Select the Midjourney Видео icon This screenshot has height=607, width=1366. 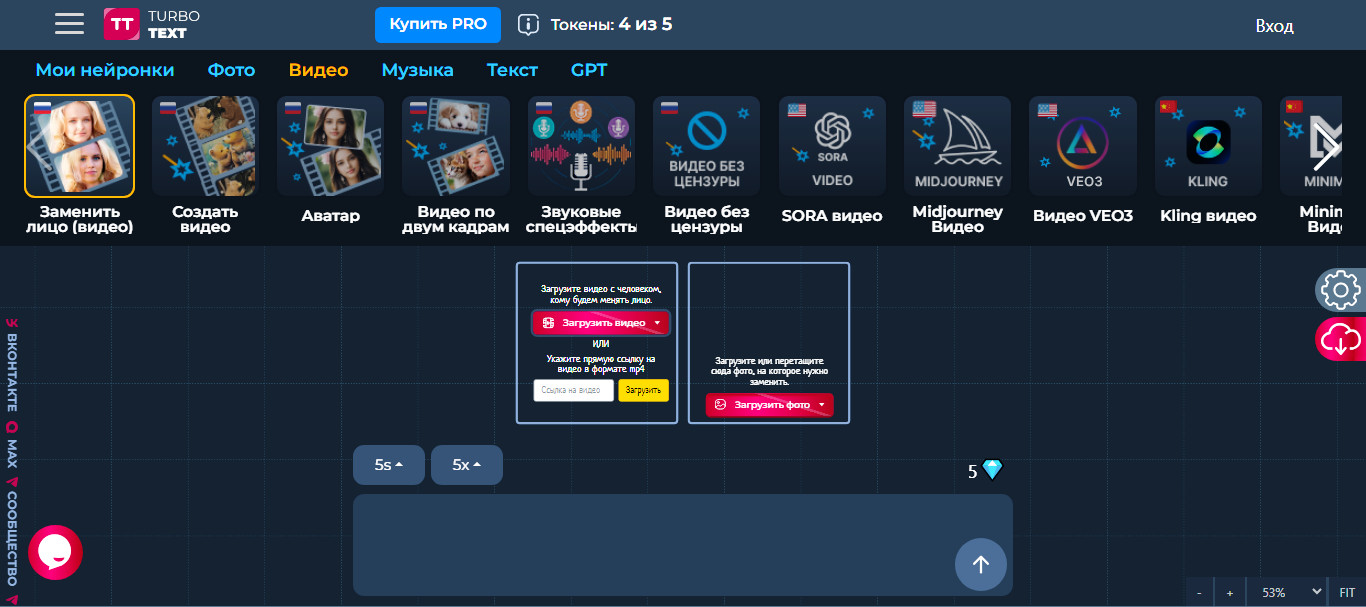point(958,146)
